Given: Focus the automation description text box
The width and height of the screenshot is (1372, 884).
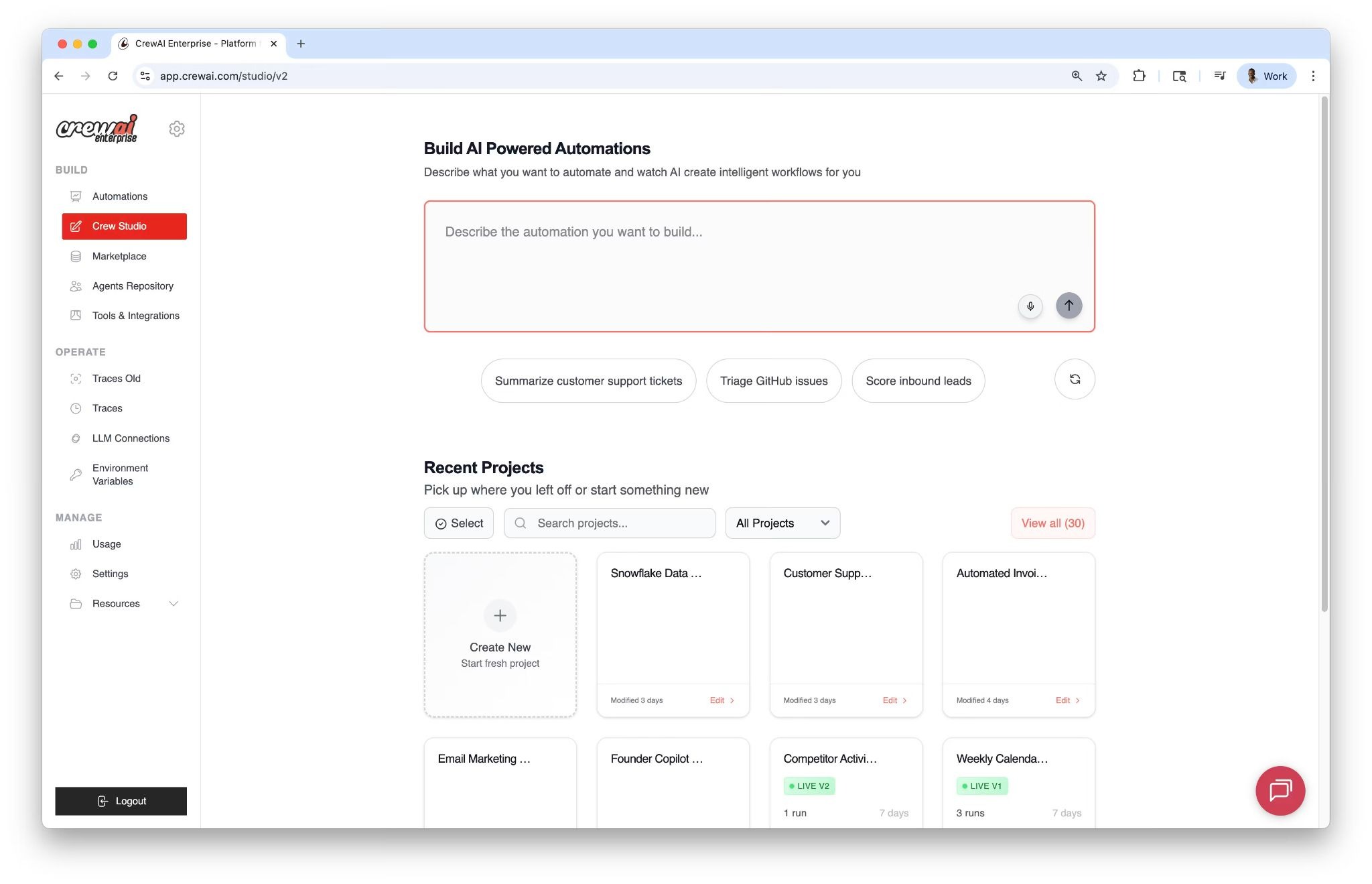Looking at the screenshot, I should point(759,266).
